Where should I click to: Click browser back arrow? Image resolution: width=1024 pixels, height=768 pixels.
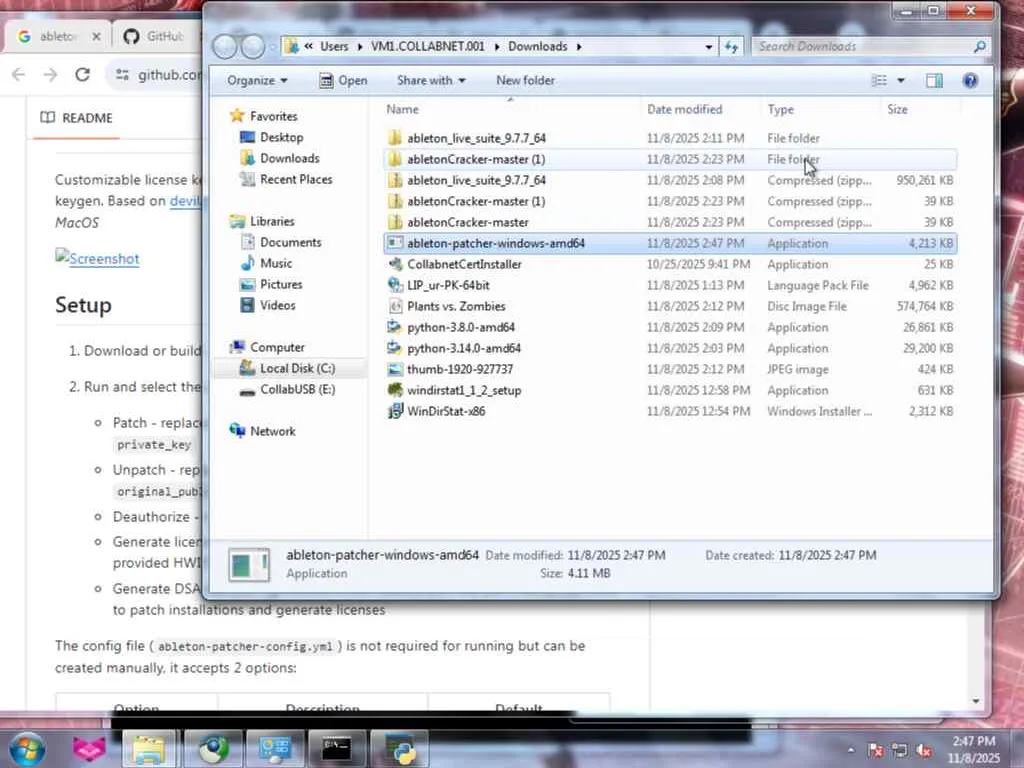(19, 74)
